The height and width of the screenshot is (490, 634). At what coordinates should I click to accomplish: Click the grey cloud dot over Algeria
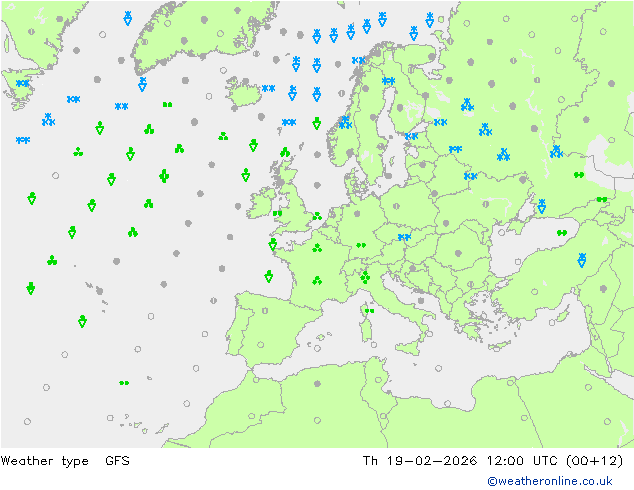coord(317,383)
